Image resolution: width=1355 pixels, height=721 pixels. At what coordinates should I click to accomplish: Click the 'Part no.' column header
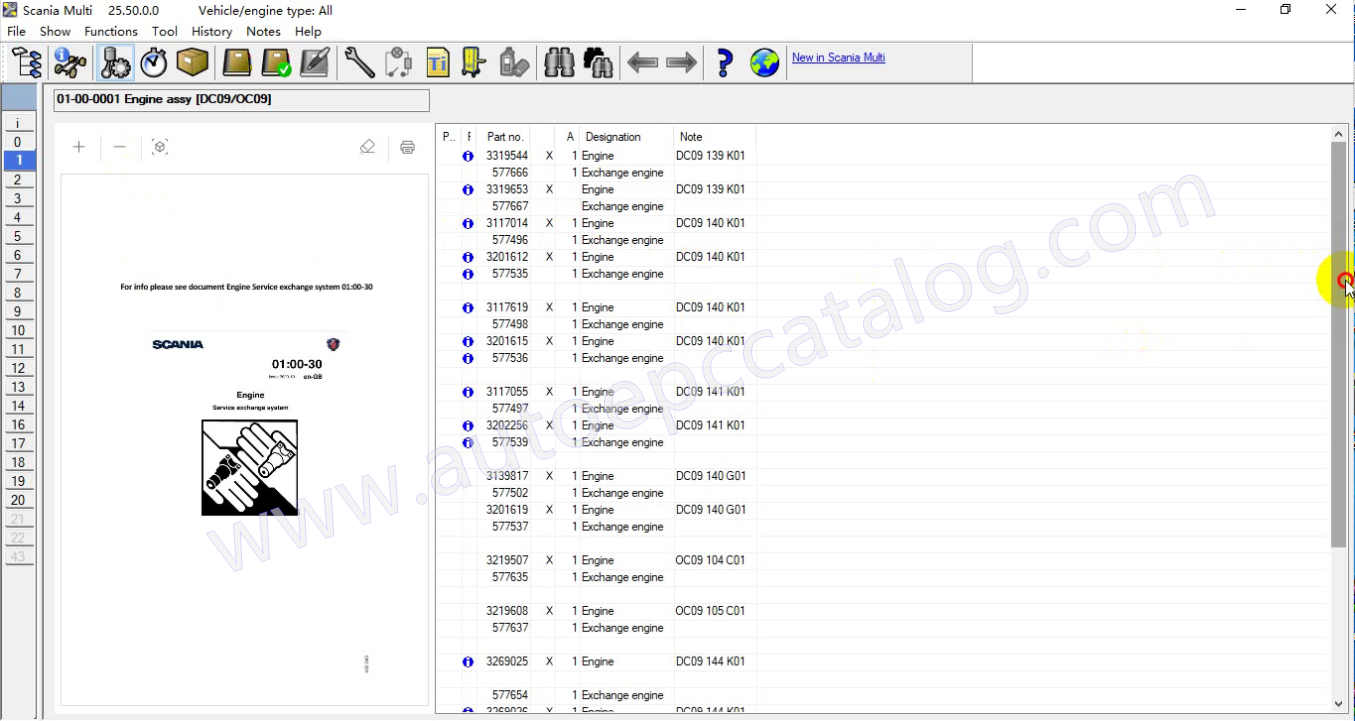pyautogui.click(x=505, y=137)
